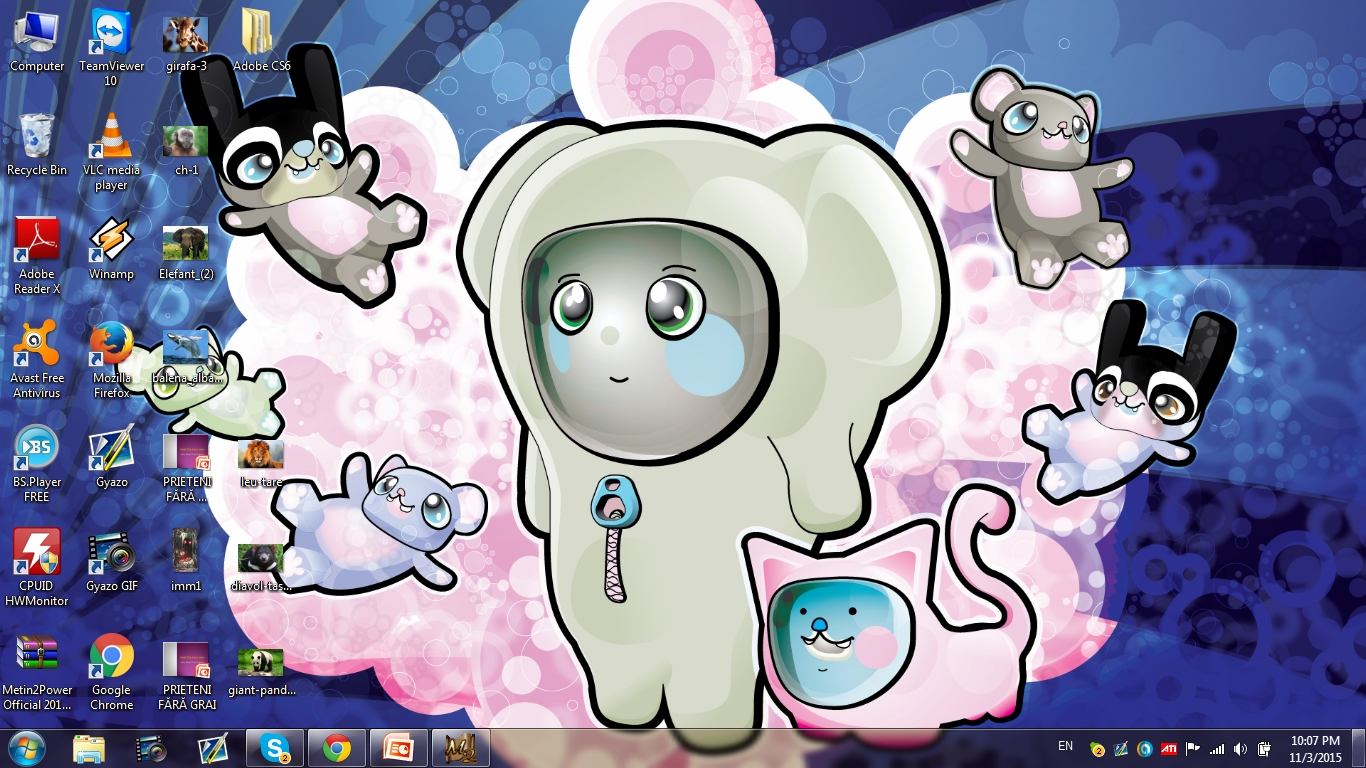1366x768 pixels.
Task: Click Gyazo pinned taskbar icon
Action: pos(213,748)
